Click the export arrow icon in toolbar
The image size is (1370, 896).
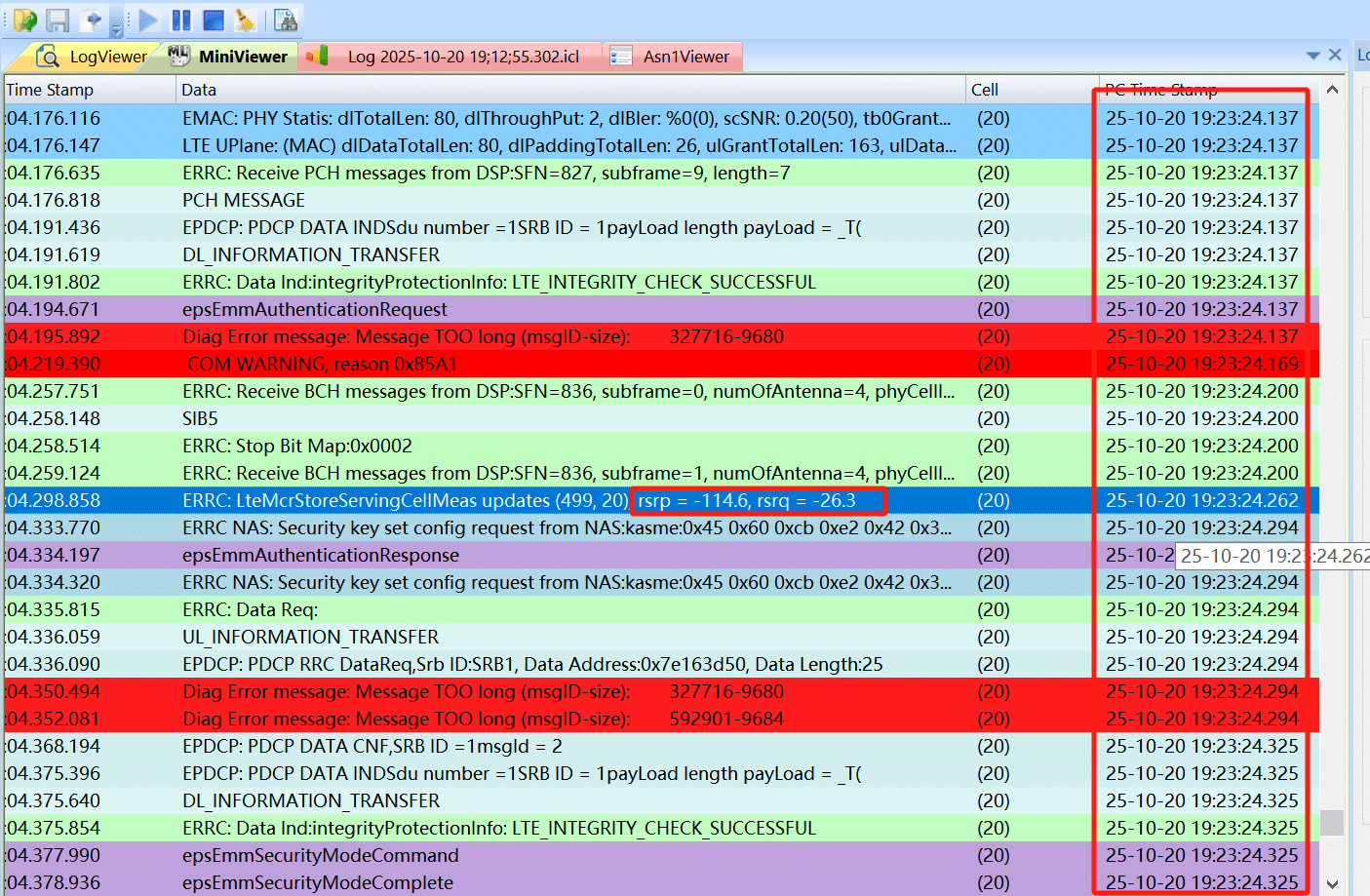click(x=91, y=19)
